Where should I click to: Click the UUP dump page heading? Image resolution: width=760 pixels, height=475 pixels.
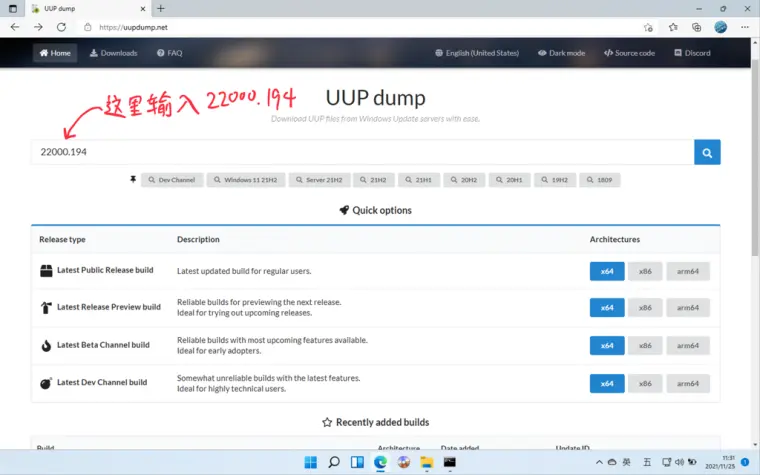(376, 98)
